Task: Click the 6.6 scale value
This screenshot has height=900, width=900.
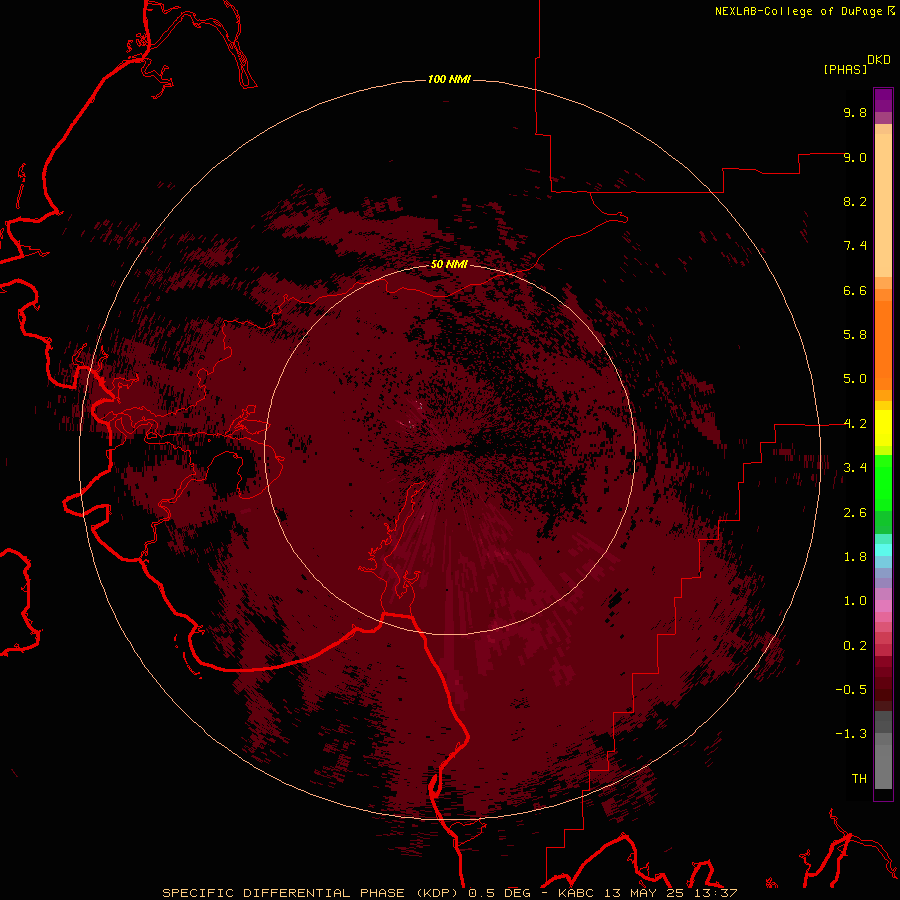Action: click(x=855, y=290)
